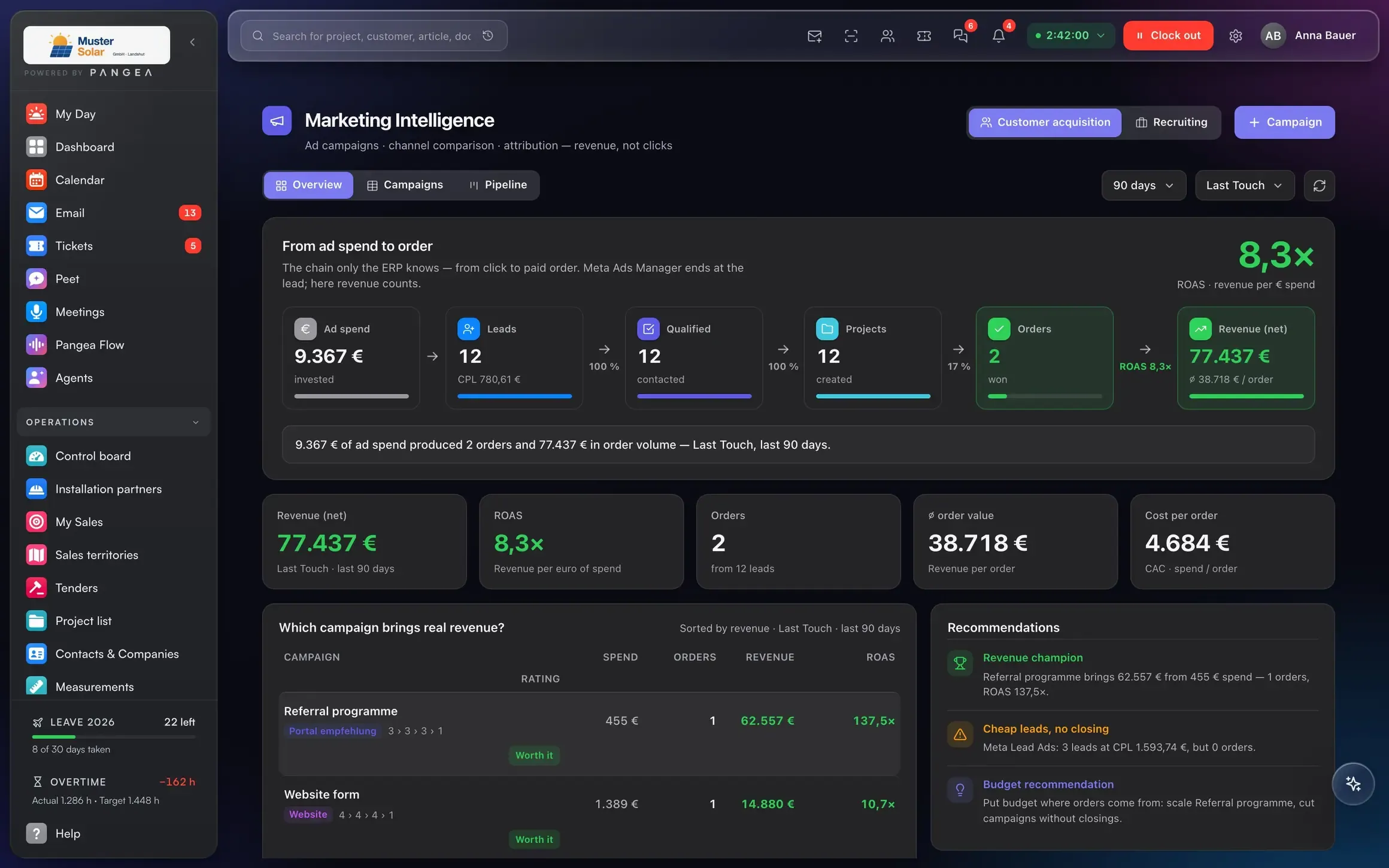
Task: Open the chat messages icon in top bar
Action: pyautogui.click(x=960, y=36)
